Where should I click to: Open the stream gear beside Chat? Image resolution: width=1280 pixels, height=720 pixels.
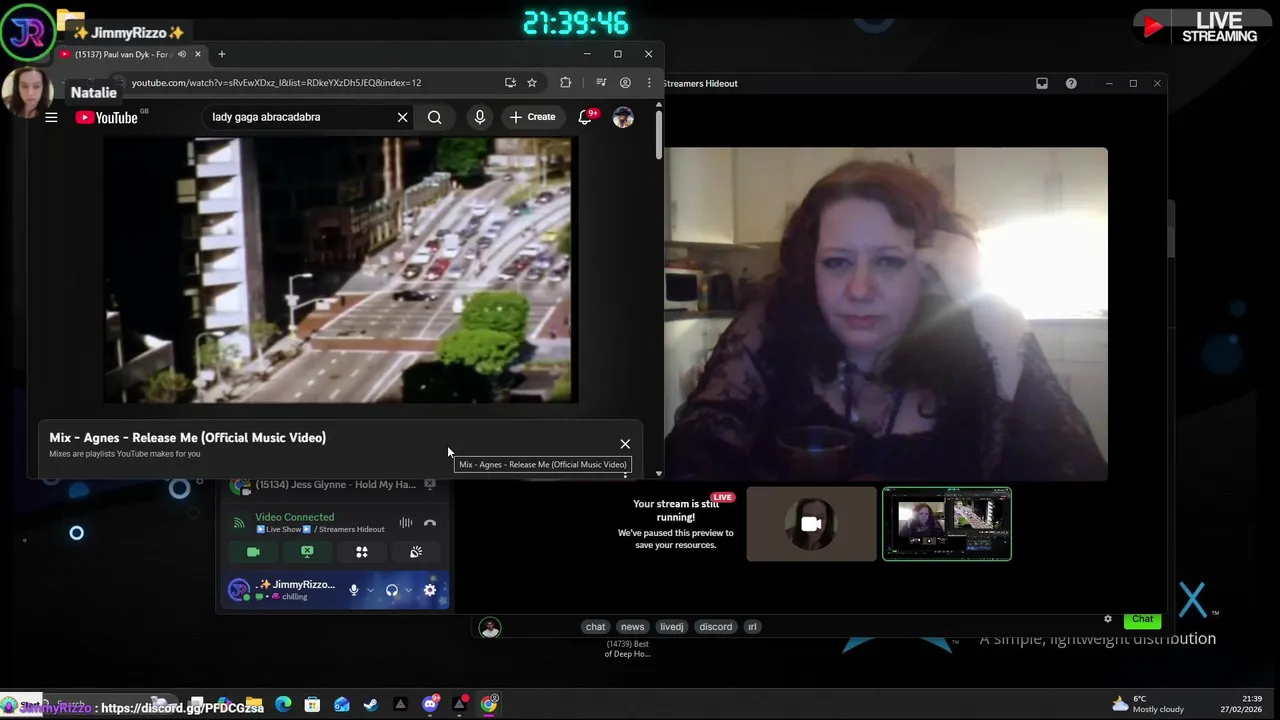coord(1107,619)
